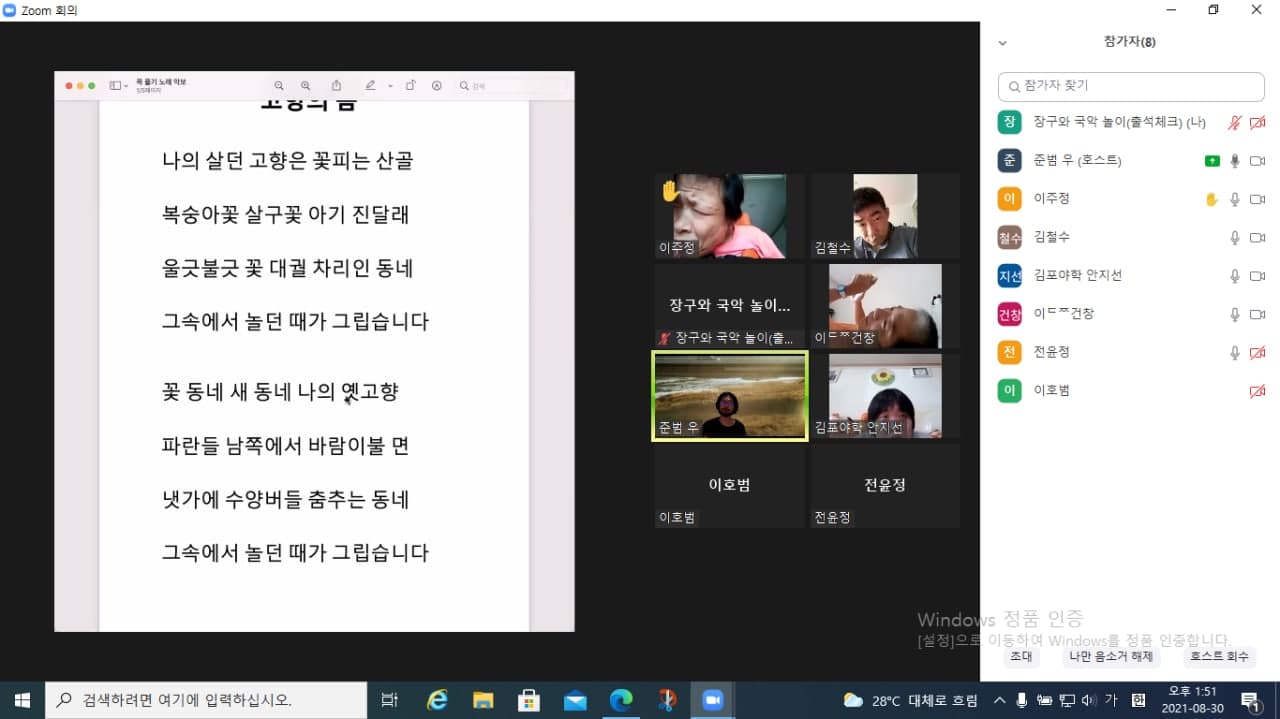Open Microsoft Store from taskbar
Image resolution: width=1280 pixels, height=719 pixels.
click(x=529, y=700)
